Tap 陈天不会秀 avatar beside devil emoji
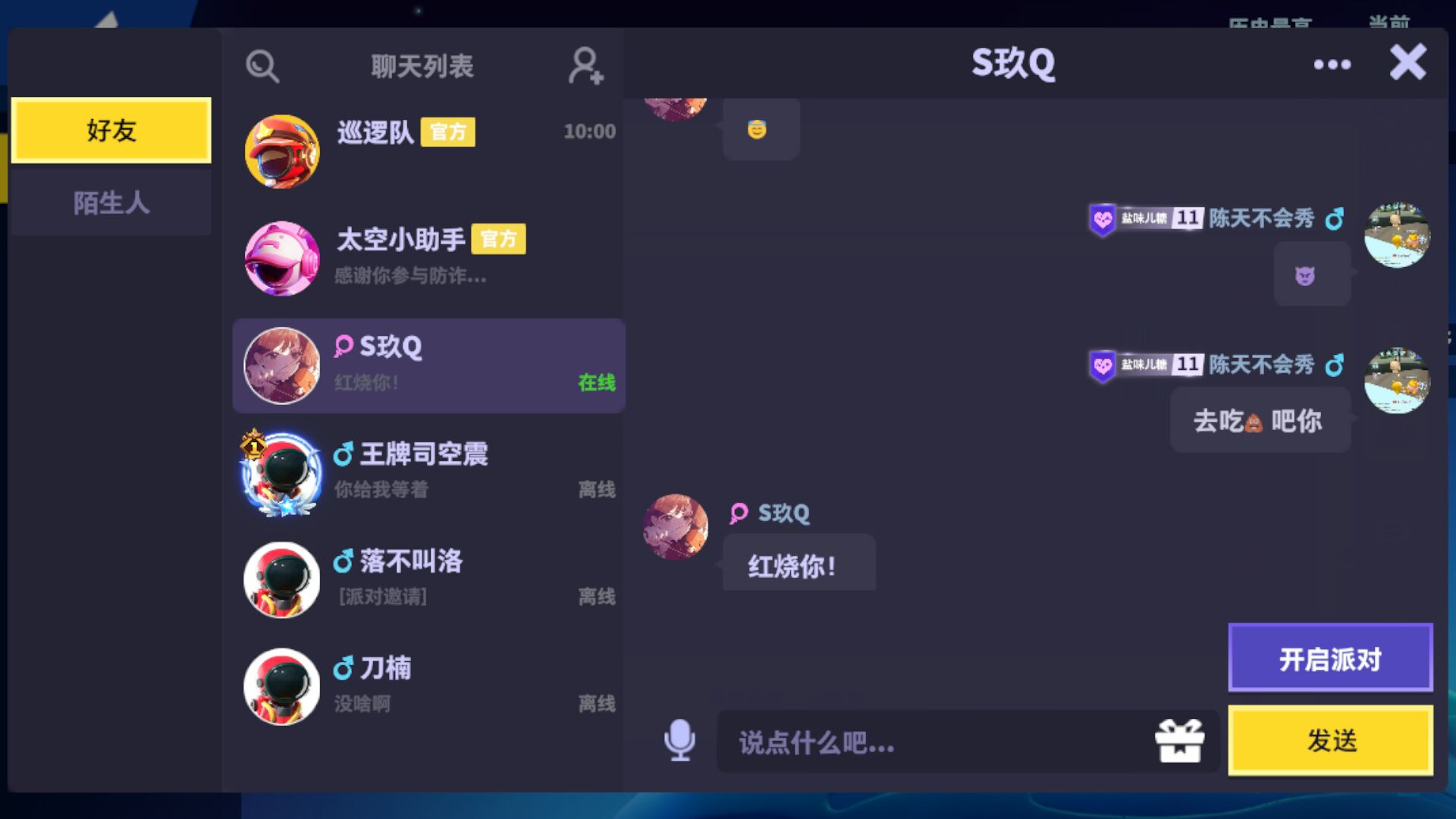Screen dimensions: 1456x819 click(1397, 234)
